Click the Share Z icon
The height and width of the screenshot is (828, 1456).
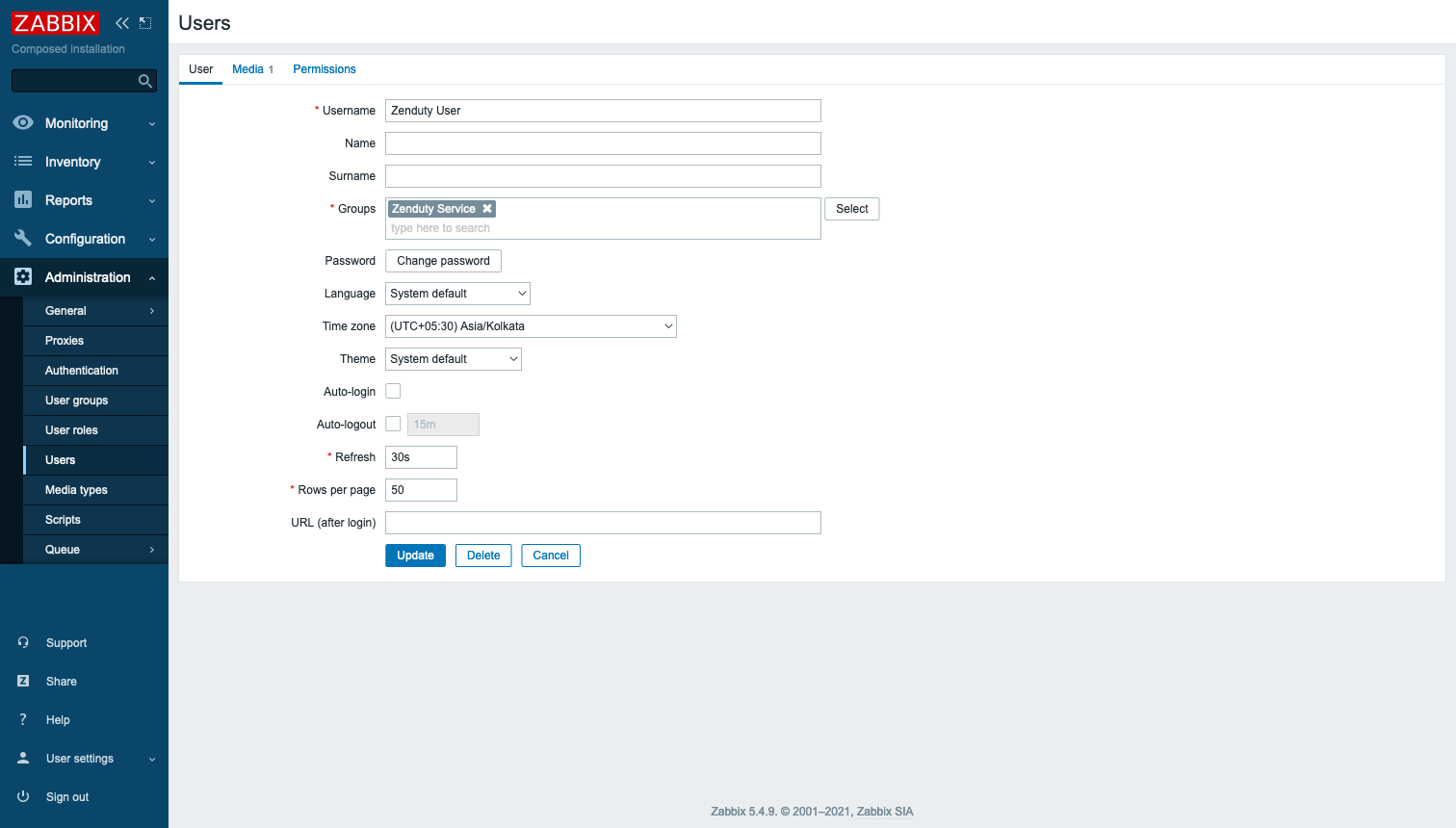(23, 681)
